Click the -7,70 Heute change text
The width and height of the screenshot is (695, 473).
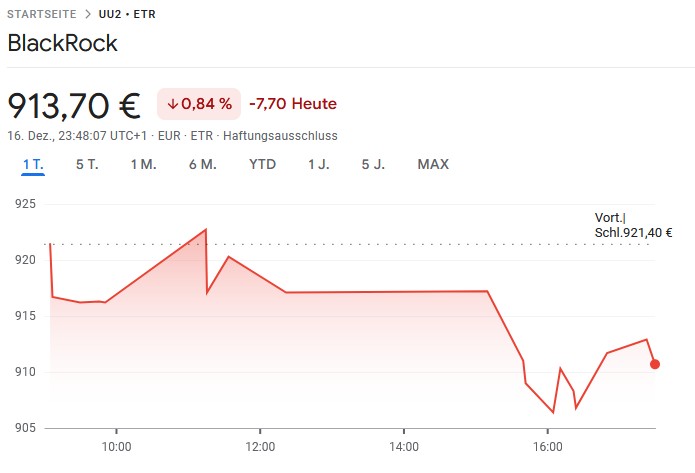point(293,104)
